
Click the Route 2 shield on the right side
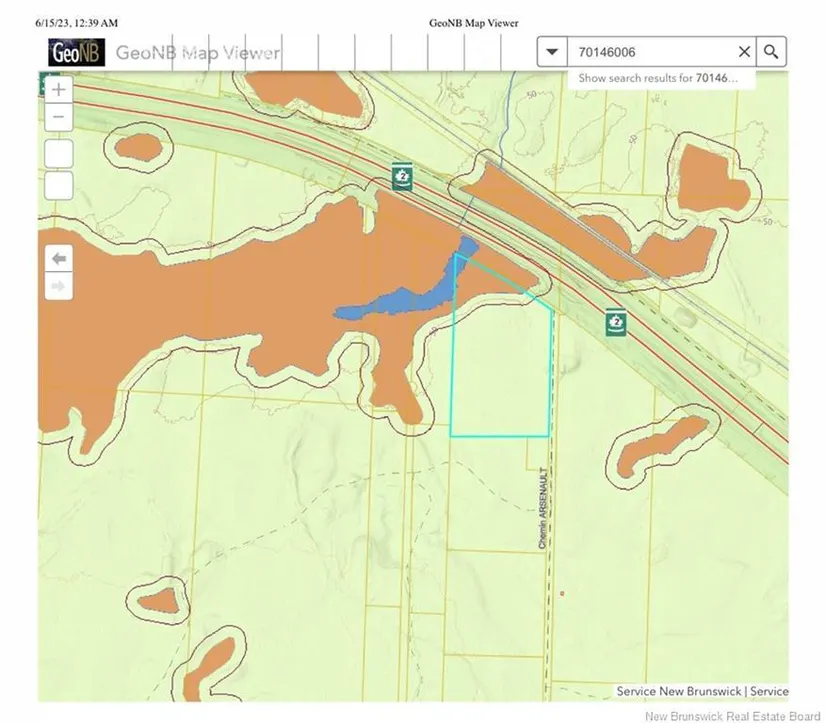pyautogui.click(x=616, y=323)
